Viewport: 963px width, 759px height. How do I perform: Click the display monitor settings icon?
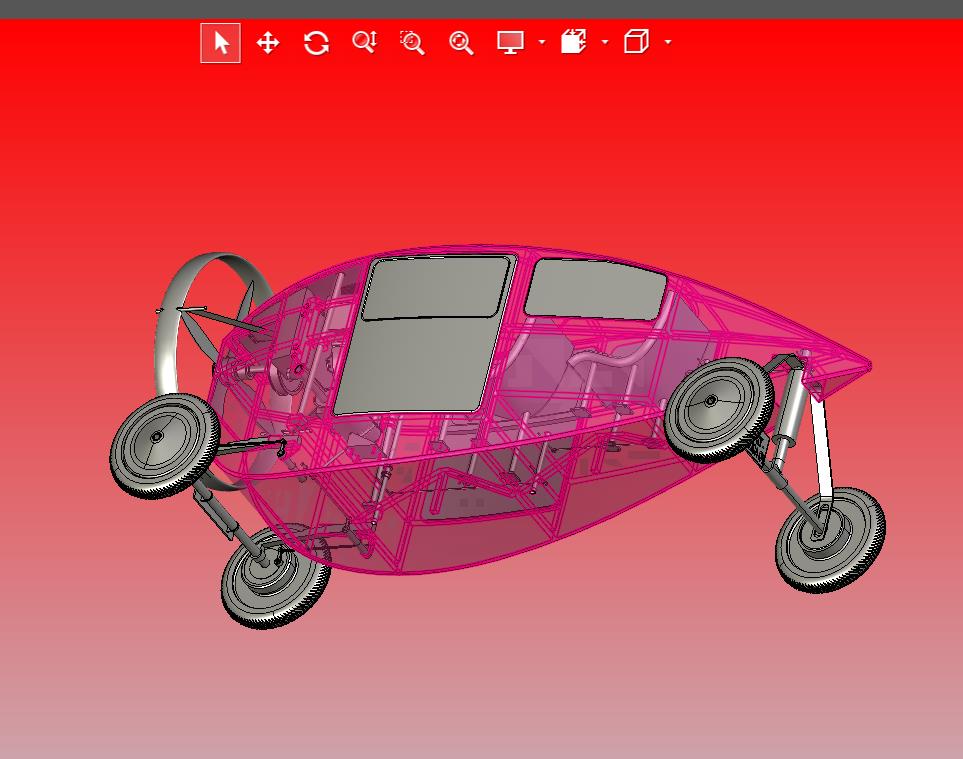click(x=510, y=42)
